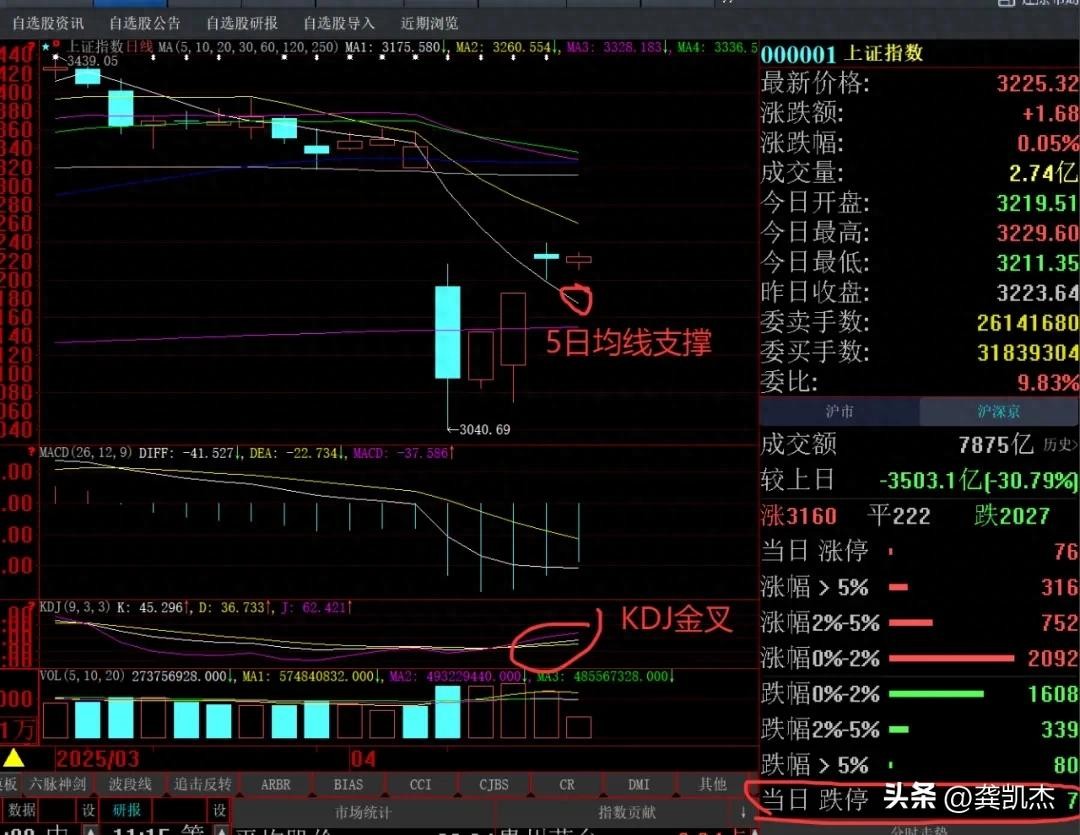Switch to 自选股研报 tab
This screenshot has width=1080, height=835.
click(x=242, y=22)
